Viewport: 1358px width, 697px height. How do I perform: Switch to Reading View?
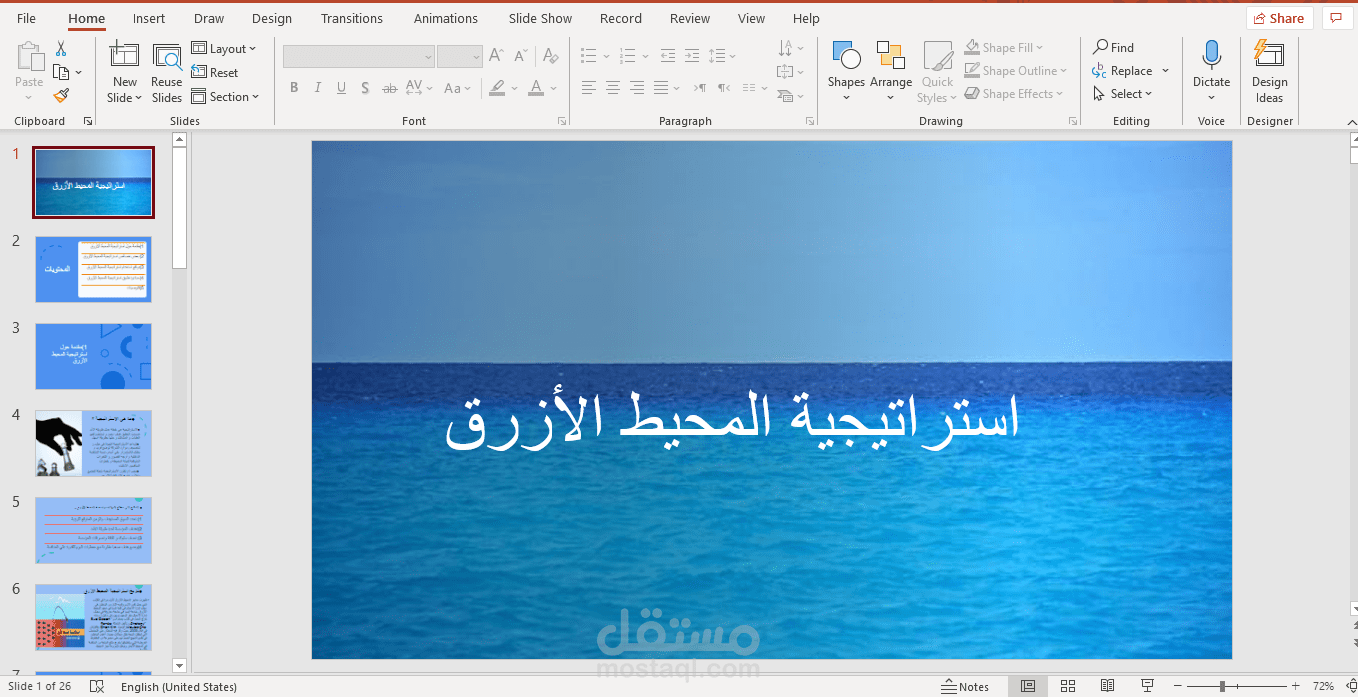click(x=1107, y=686)
